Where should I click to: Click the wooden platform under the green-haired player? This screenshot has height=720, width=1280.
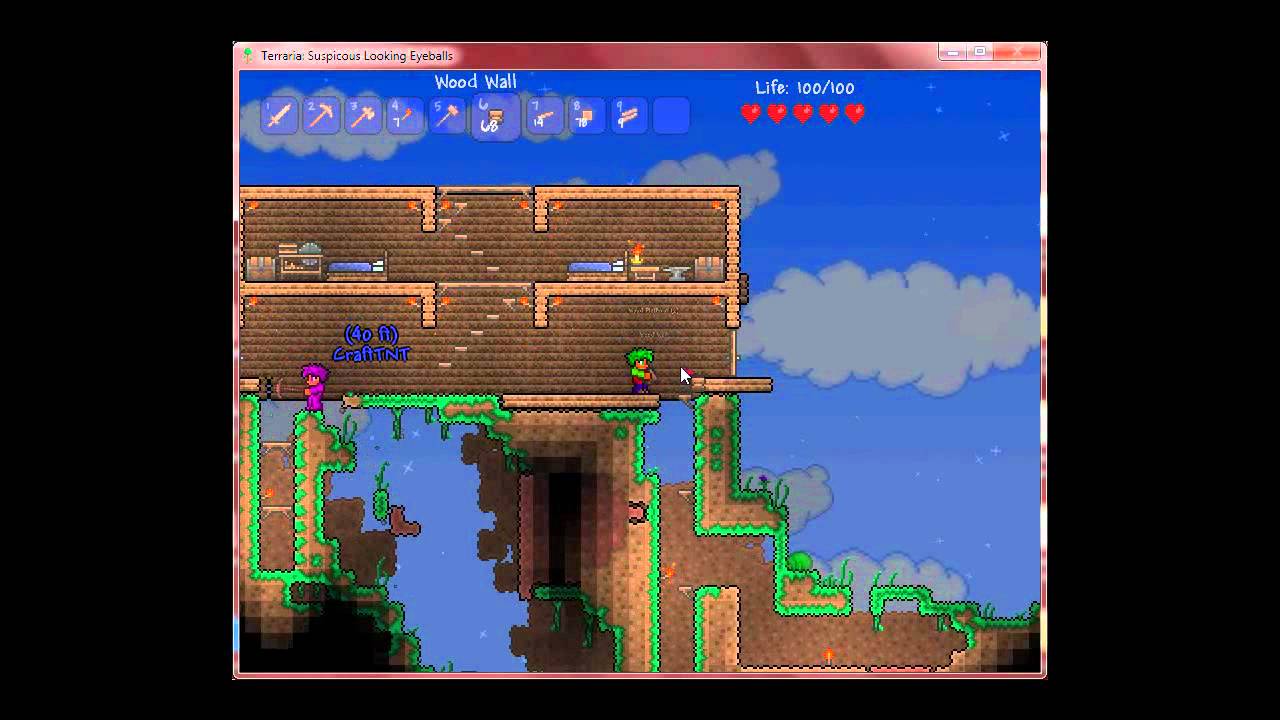580,402
